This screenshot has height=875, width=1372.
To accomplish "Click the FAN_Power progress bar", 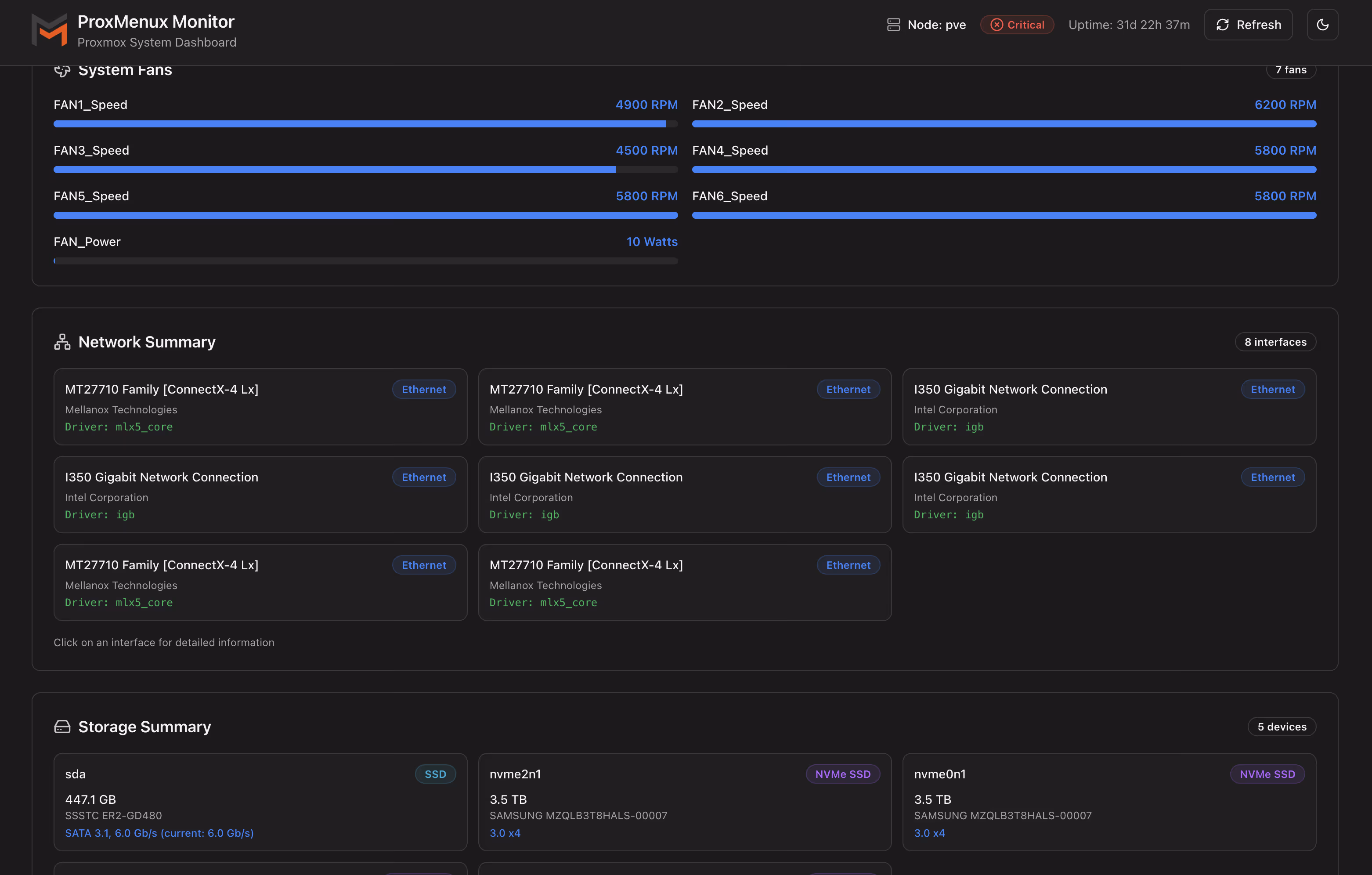I will point(365,261).
